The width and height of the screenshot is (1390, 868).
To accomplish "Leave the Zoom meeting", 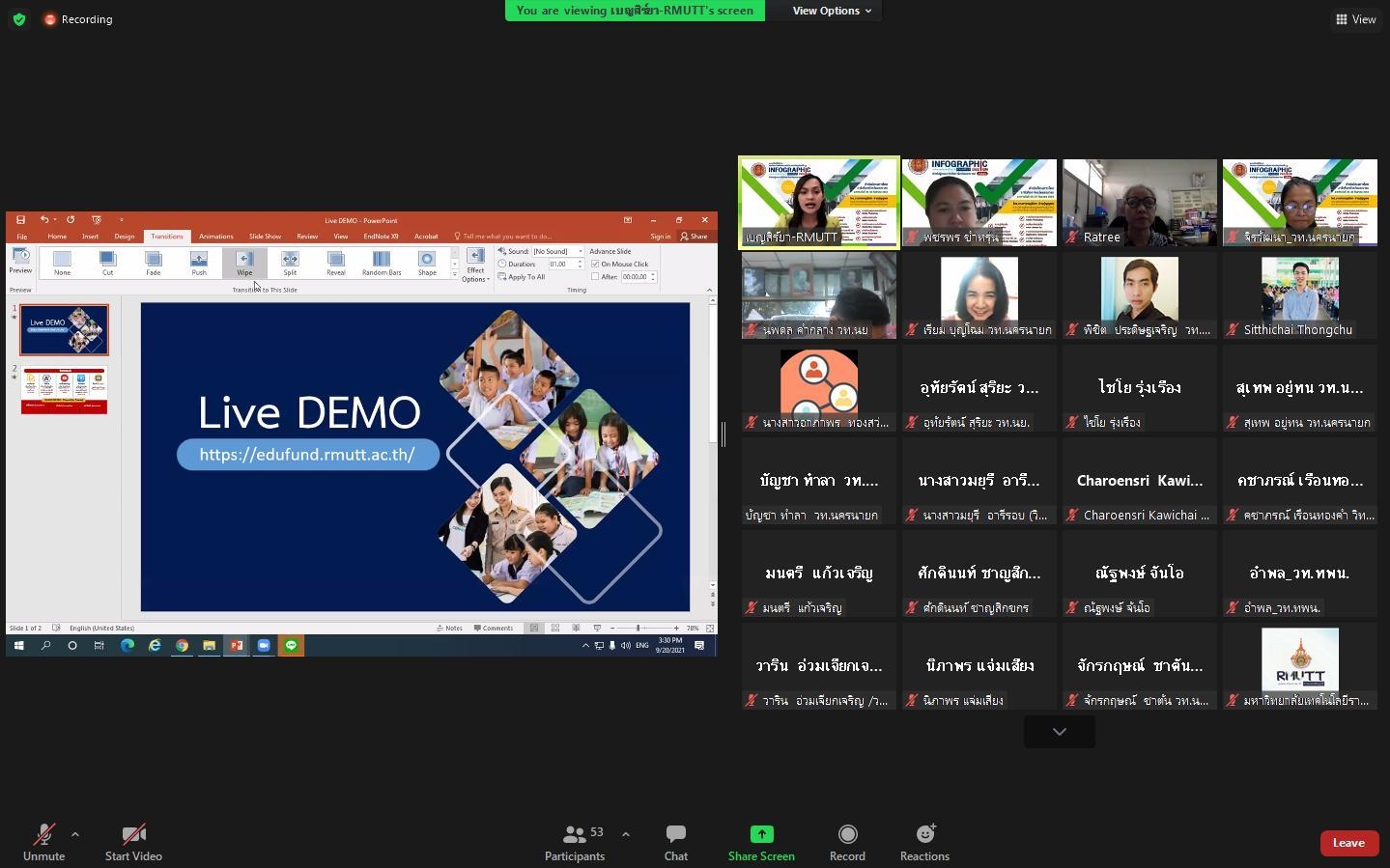I will click(x=1348, y=843).
